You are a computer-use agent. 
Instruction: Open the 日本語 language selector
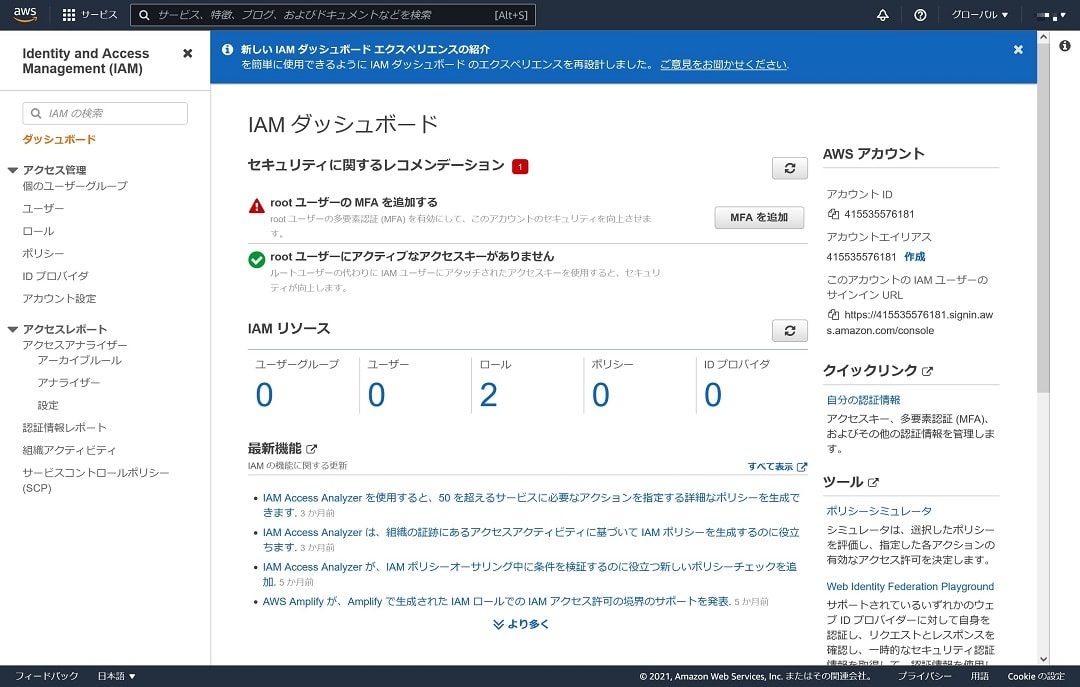tap(116, 676)
